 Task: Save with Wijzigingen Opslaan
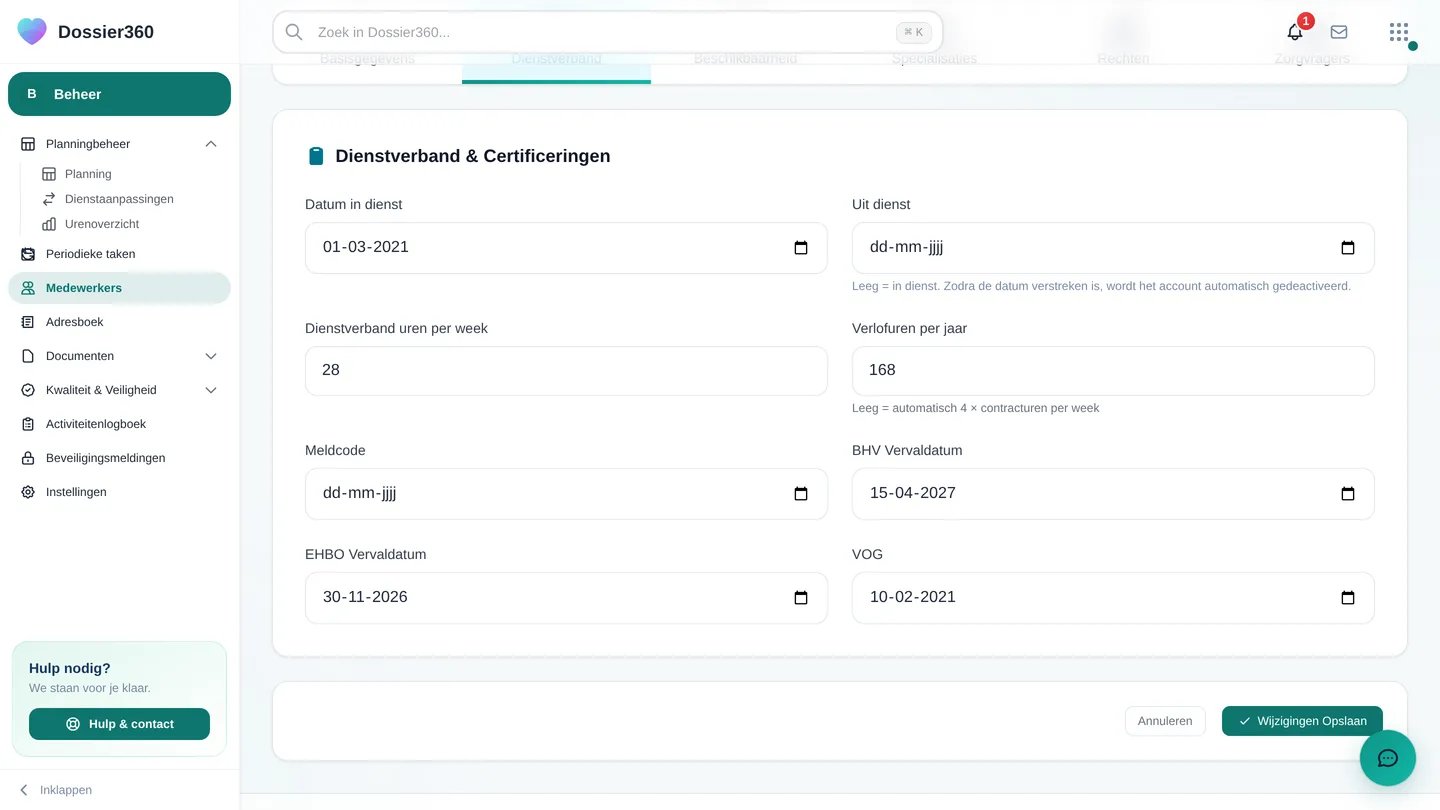coord(1302,721)
